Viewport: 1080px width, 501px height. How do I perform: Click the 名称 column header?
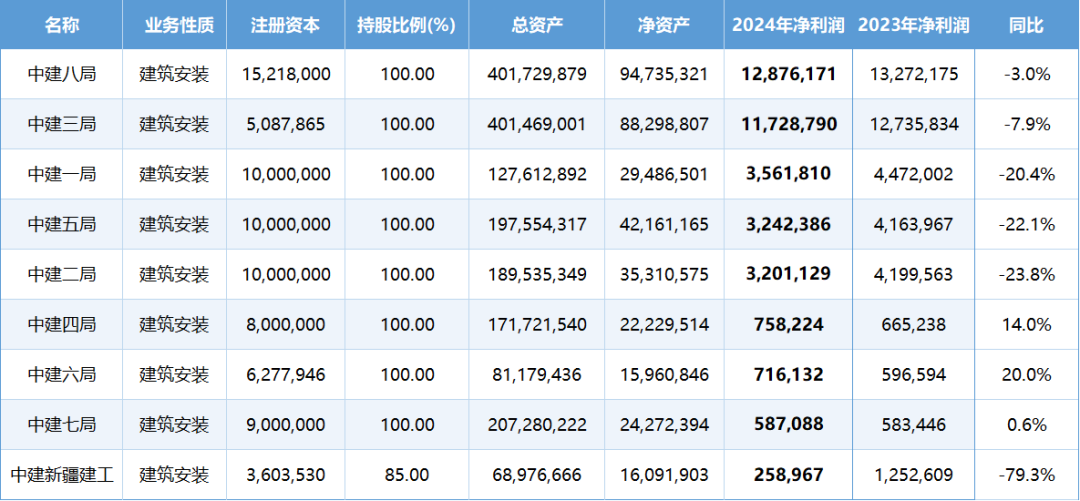tap(61, 25)
